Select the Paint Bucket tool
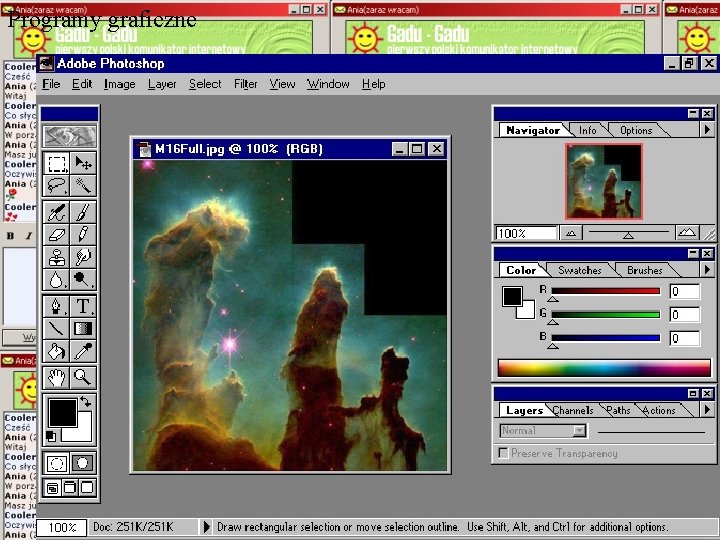The height and width of the screenshot is (540, 720). (x=56, y=351)
